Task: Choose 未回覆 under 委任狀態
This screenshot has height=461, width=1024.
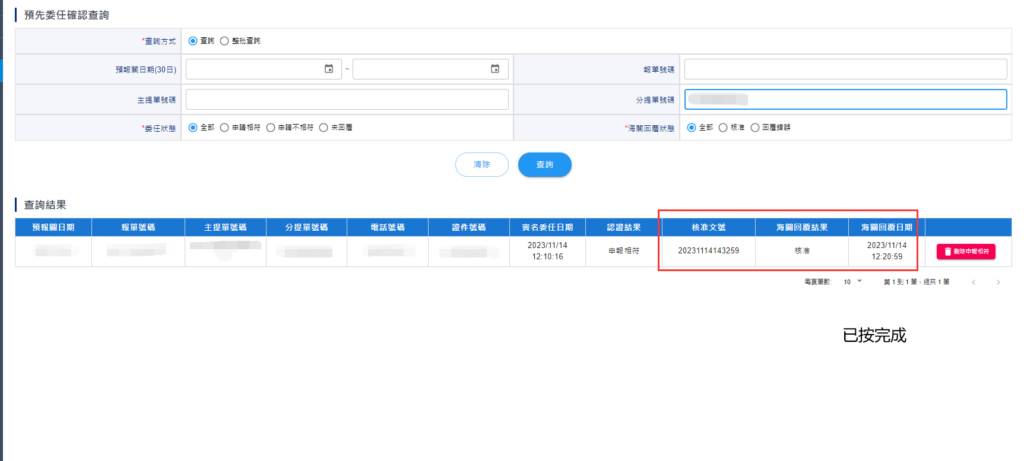Action: [x=323, y=128]
